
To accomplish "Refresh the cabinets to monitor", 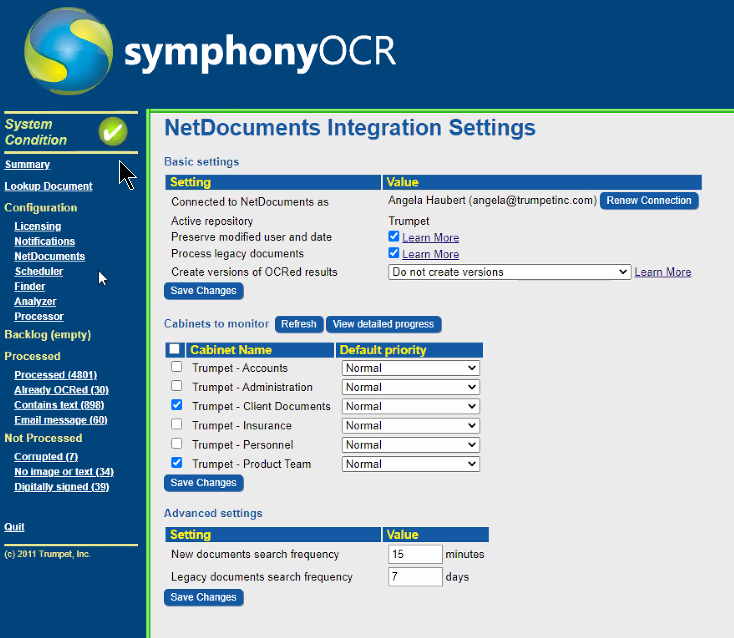I will (299, 324).
